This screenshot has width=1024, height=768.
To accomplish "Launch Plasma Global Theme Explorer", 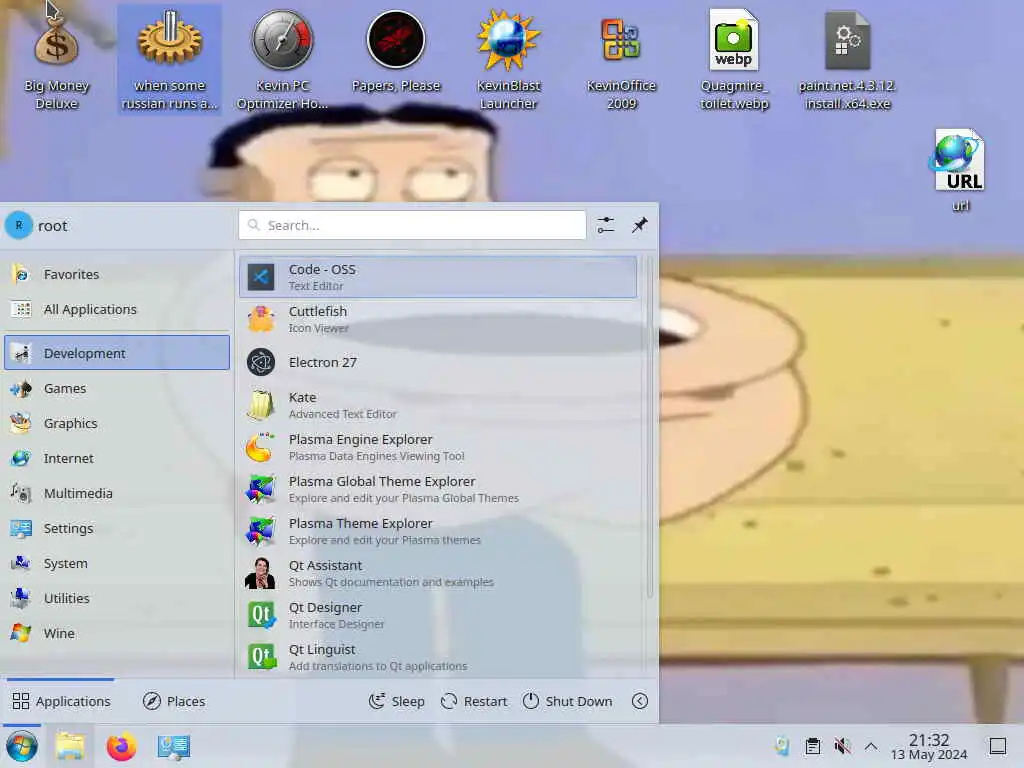I will (x=438, y=489).
